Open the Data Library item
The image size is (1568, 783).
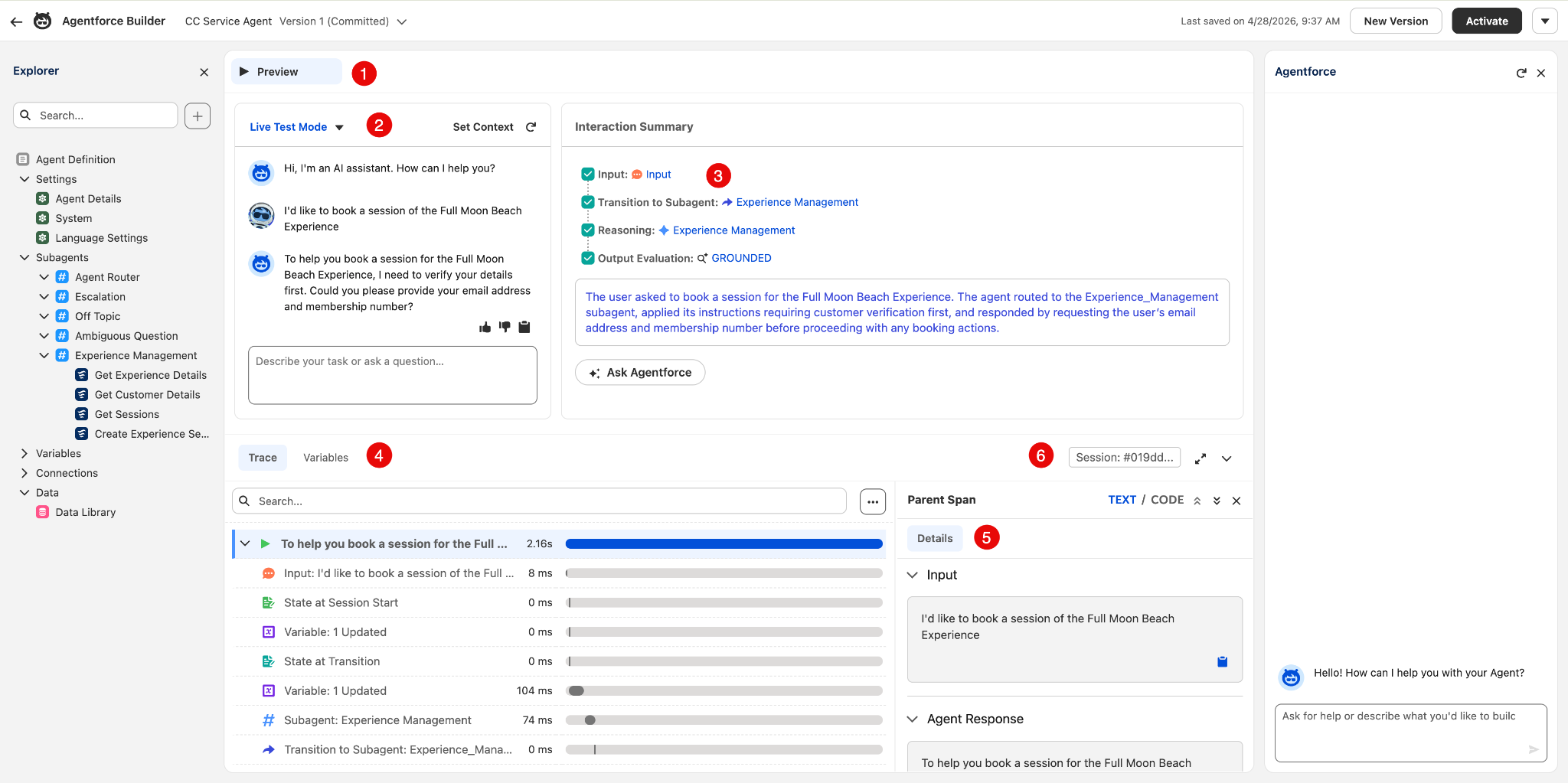(85, 512)
